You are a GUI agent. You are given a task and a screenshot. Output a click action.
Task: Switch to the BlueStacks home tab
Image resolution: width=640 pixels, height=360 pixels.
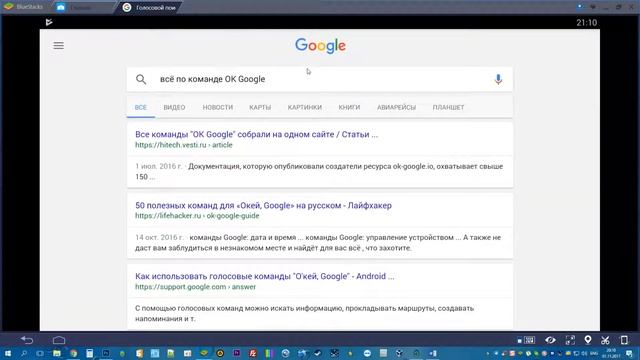(x=24, y=7)
